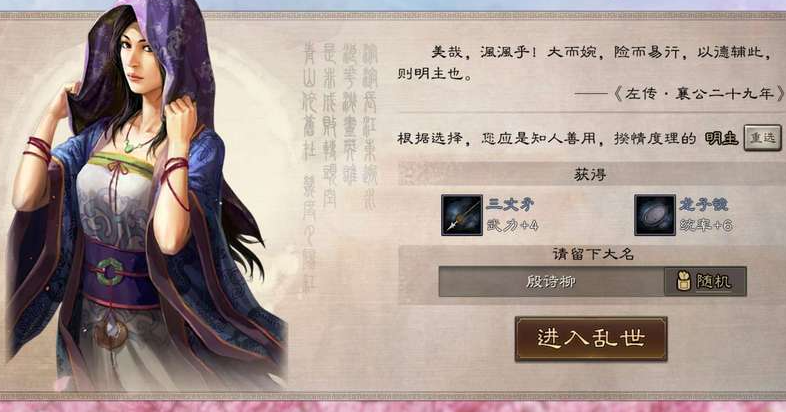The height and width of the screenshot is (412, 786).
Task: Click the 《左传·襄公二十九年》 citation line
Action: tap(679, 93)
